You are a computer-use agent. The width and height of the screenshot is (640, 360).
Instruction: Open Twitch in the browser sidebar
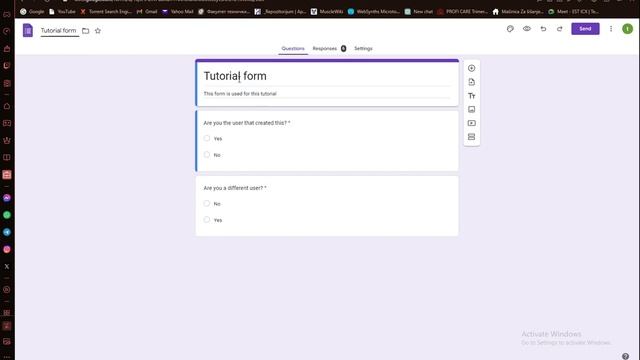7,66
